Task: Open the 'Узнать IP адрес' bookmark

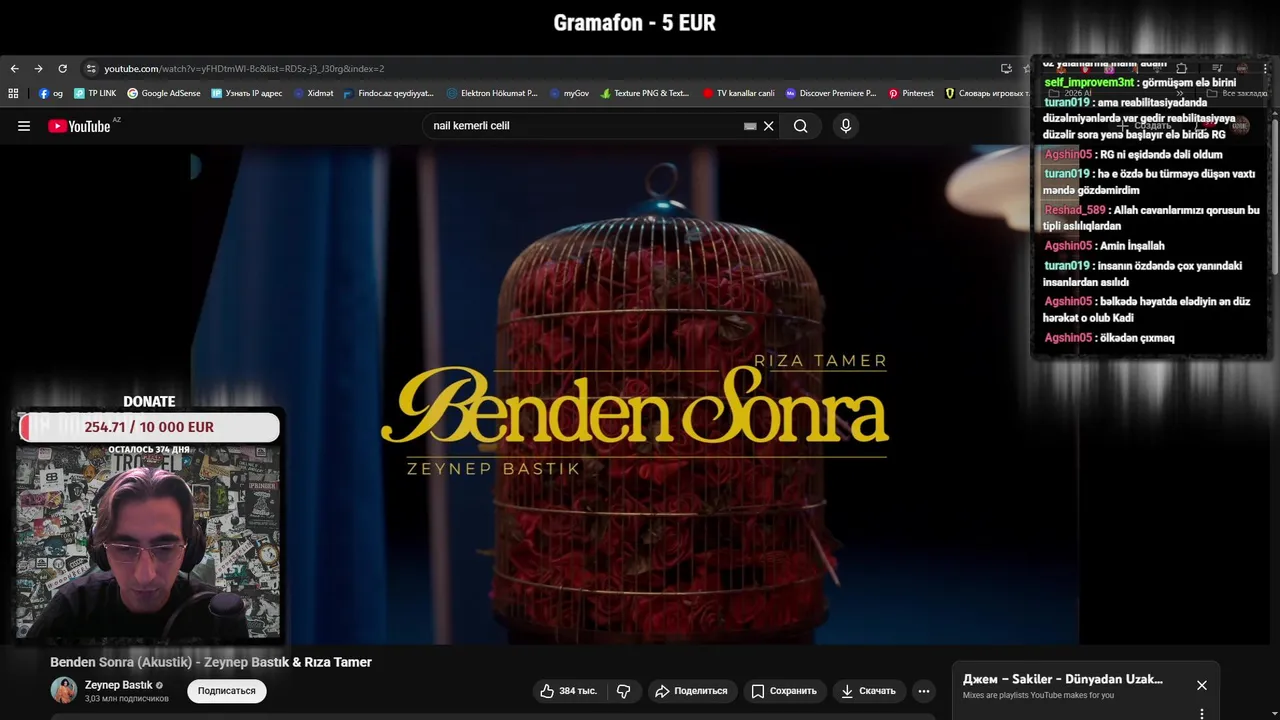Action: (247, 93)
